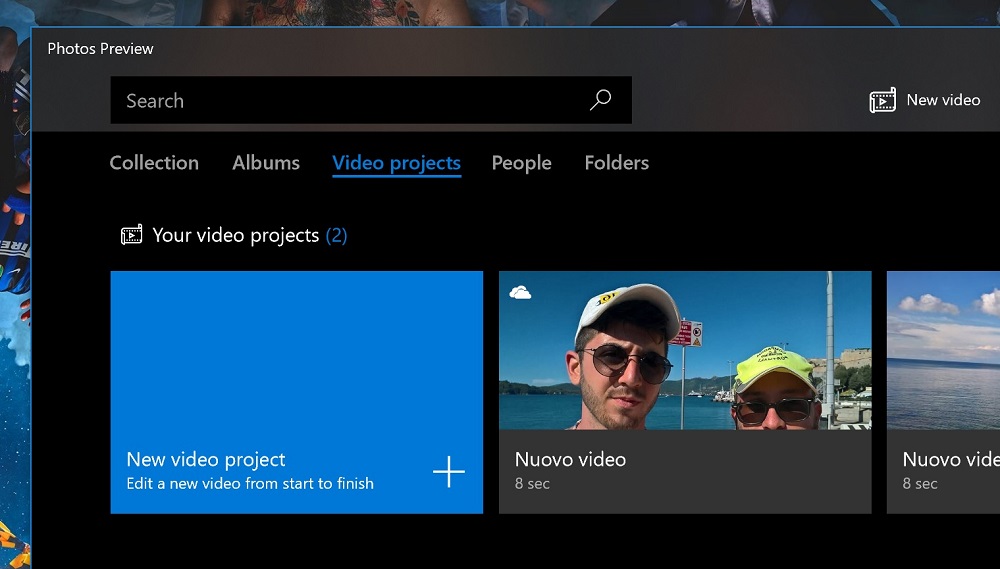Click the New video project blue tile
This screenshot has height=569, width=1000.
click(297, 392)
